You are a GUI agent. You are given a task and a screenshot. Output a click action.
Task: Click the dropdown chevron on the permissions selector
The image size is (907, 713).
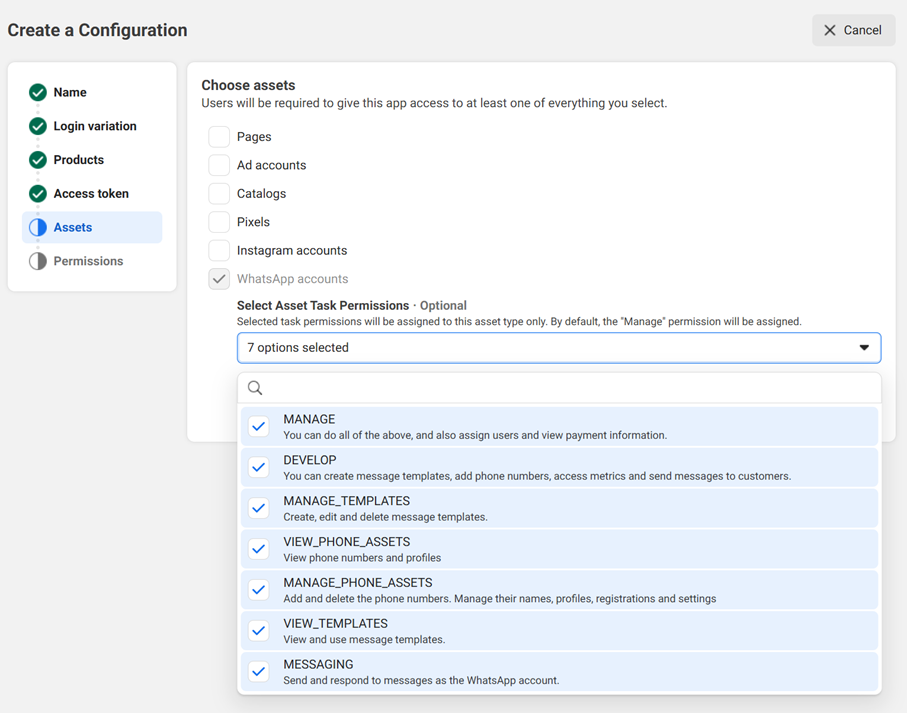[864, 347]
